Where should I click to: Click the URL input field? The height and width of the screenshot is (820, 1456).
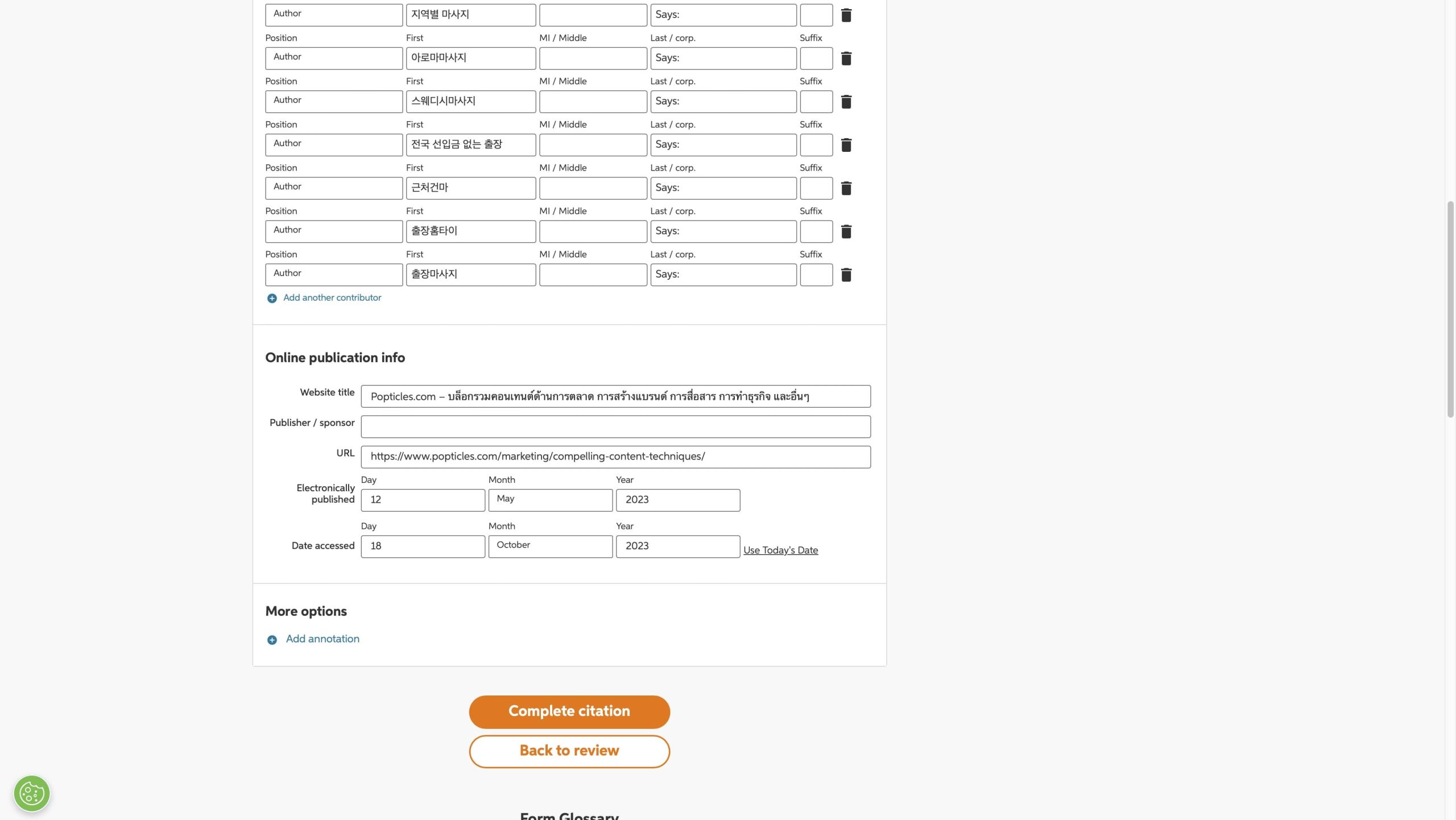615,457
